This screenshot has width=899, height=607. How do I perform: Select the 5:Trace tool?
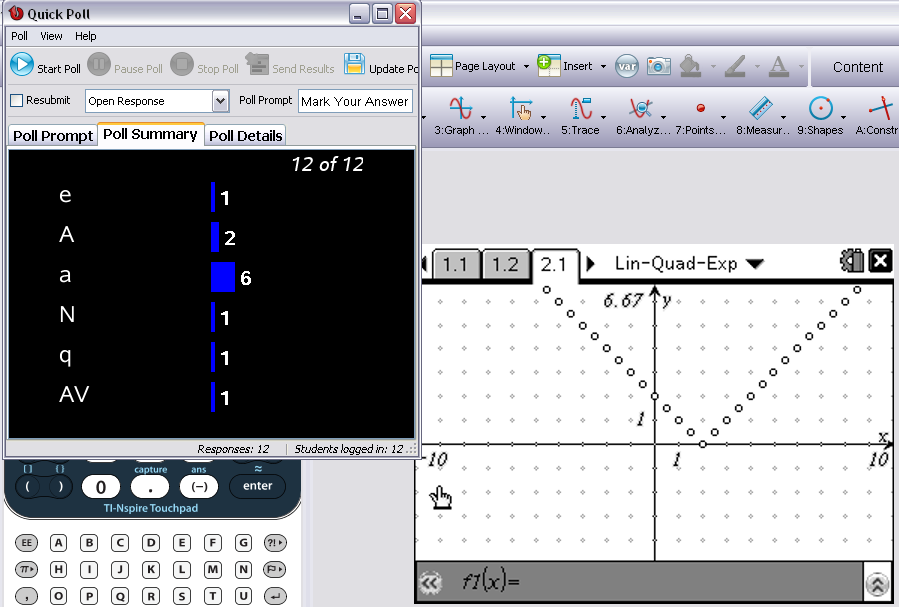click(581, 108)
